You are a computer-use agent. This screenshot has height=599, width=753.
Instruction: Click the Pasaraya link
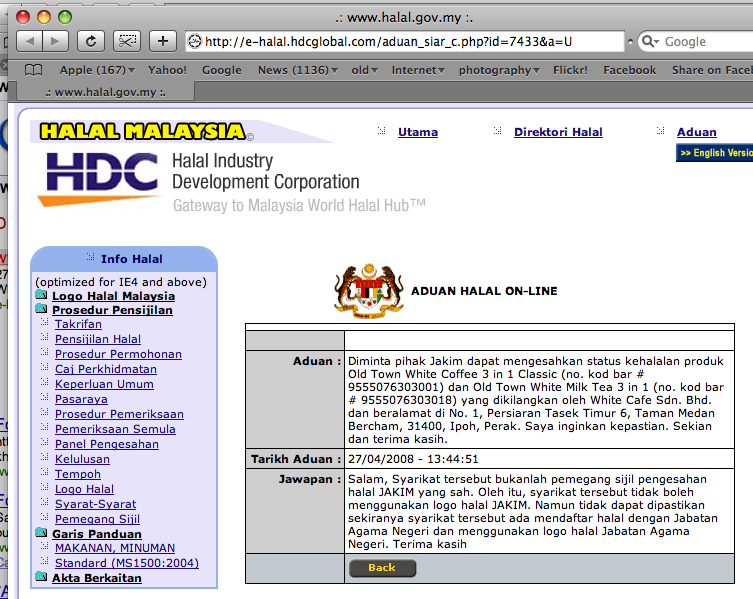(x=81, y=399)
